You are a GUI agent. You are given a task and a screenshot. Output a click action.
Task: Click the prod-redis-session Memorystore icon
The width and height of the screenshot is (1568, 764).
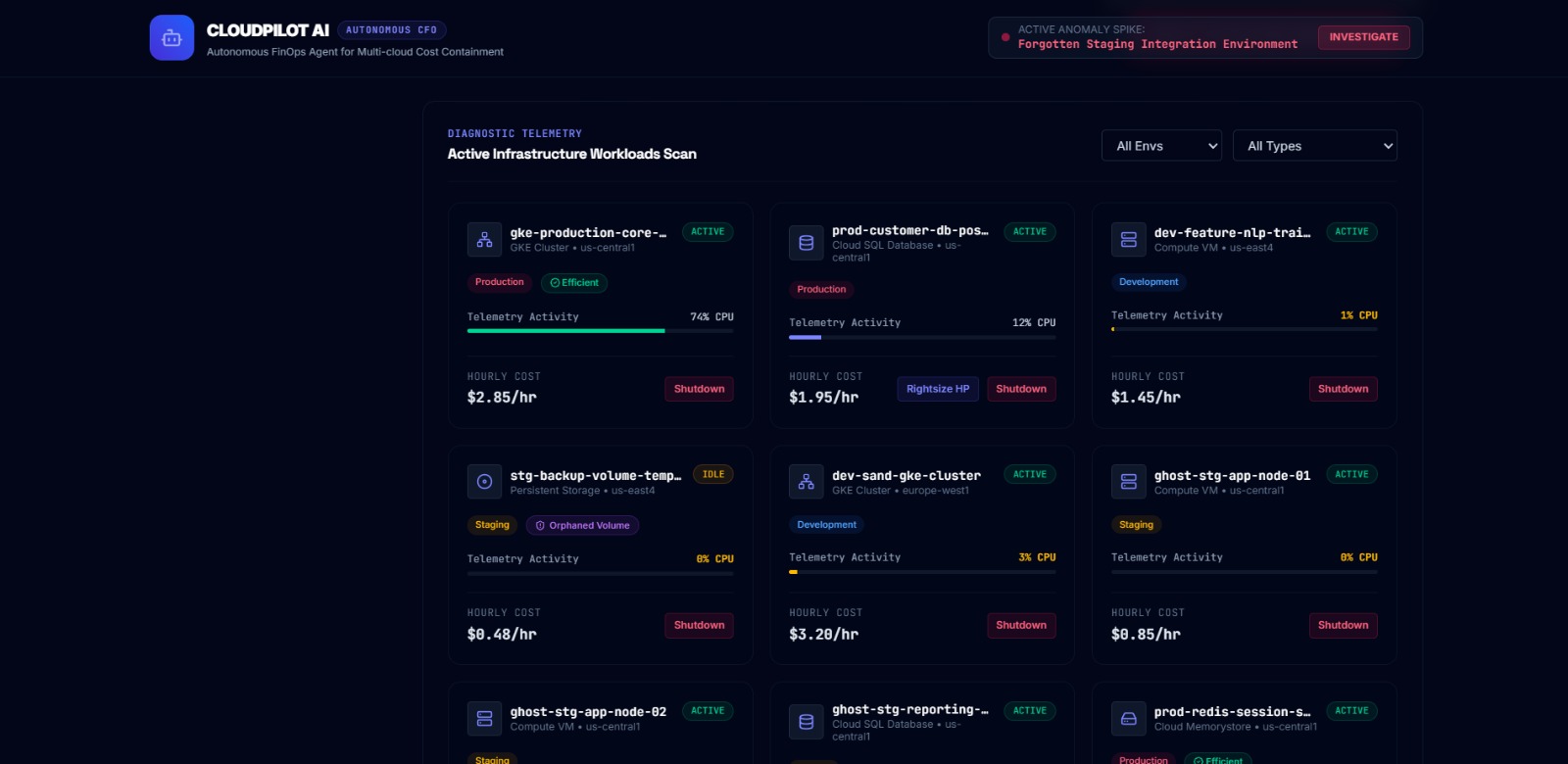(1129, 719)
